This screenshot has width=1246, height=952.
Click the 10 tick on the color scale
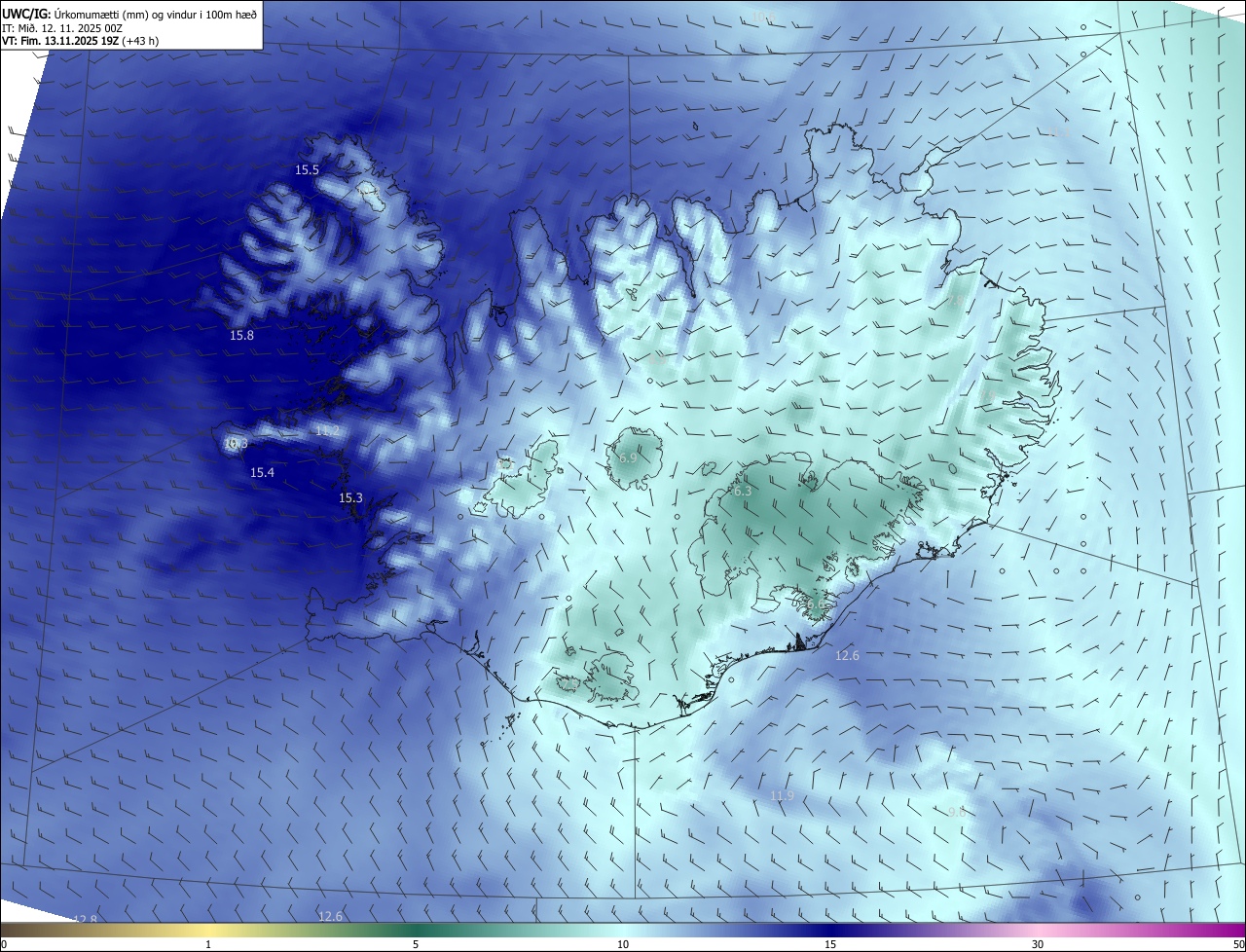click(x=623, y=944)
